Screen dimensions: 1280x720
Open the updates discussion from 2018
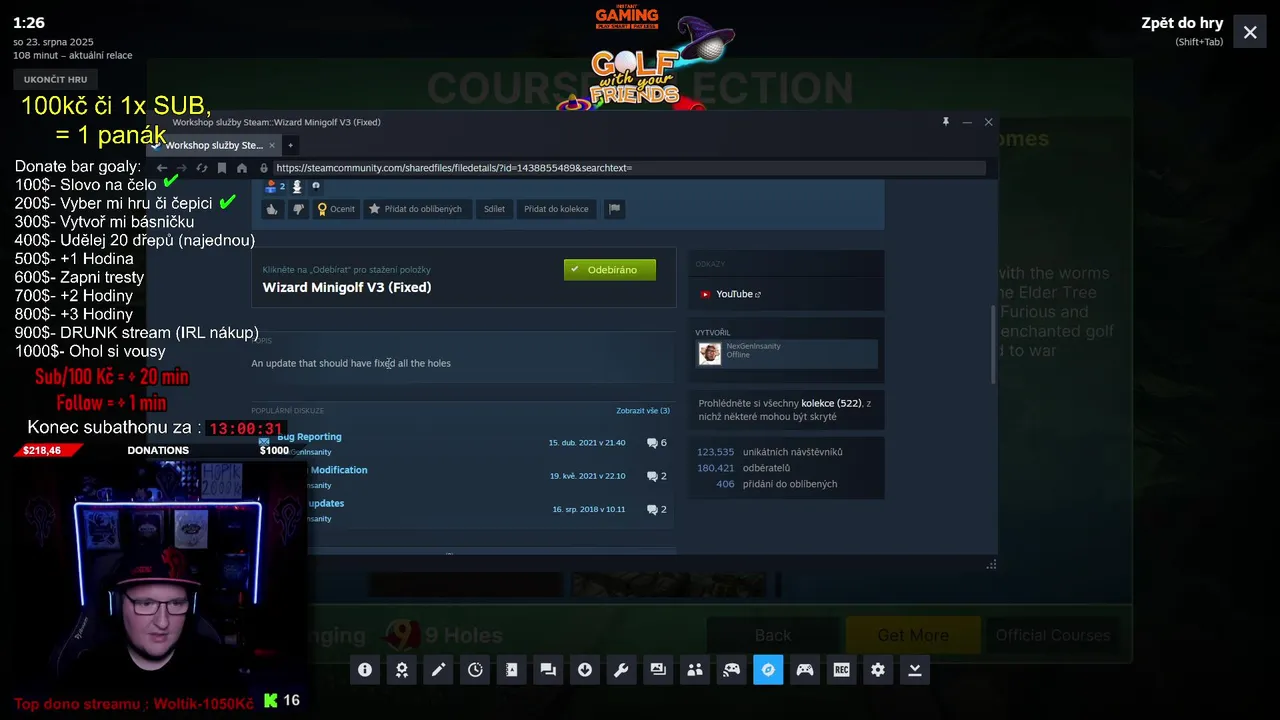[326, 503]
